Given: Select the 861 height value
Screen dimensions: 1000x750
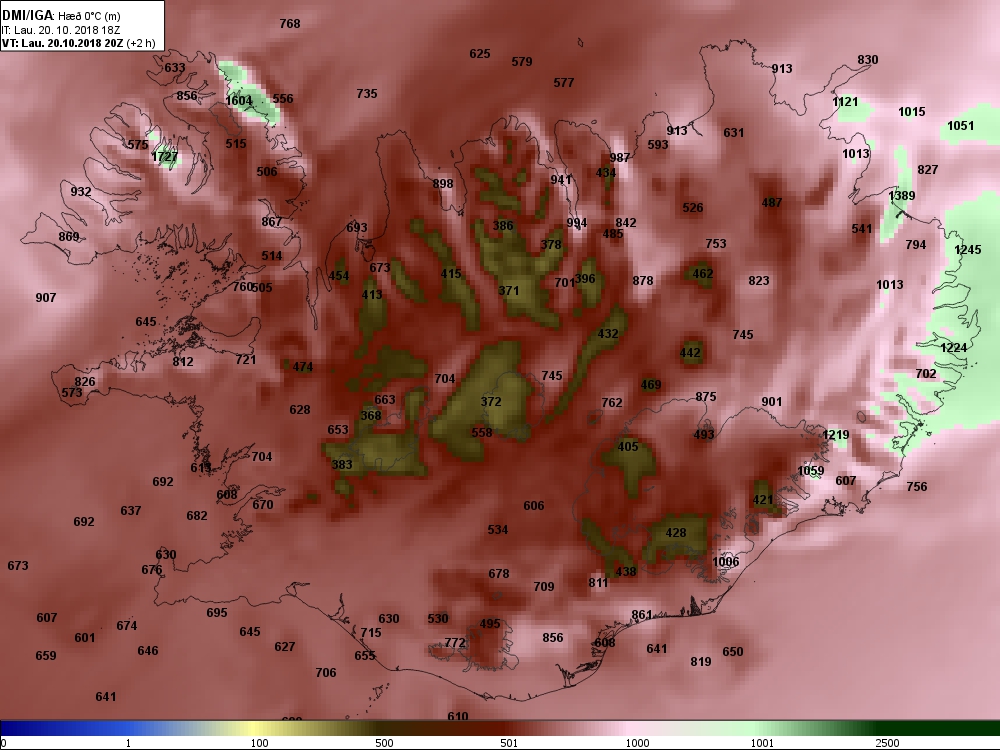Looking at the screenshot, I should [642, 615].
